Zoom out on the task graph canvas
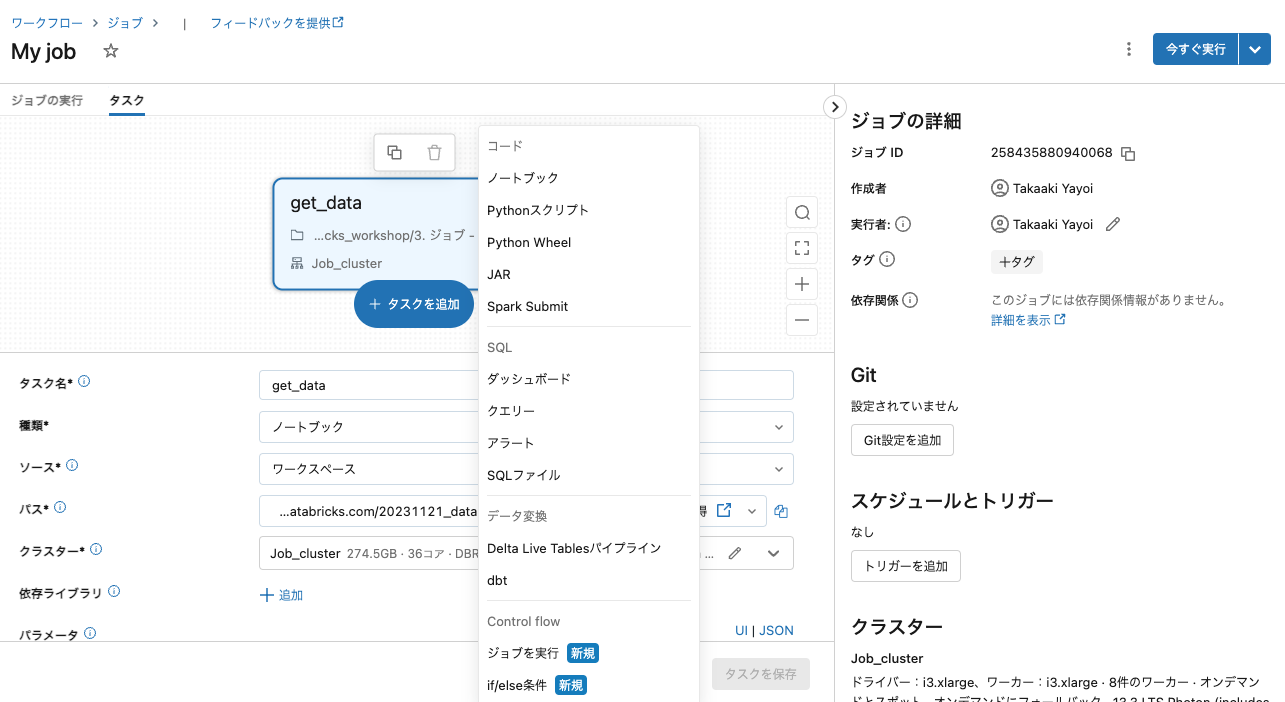 pos(801,320)
